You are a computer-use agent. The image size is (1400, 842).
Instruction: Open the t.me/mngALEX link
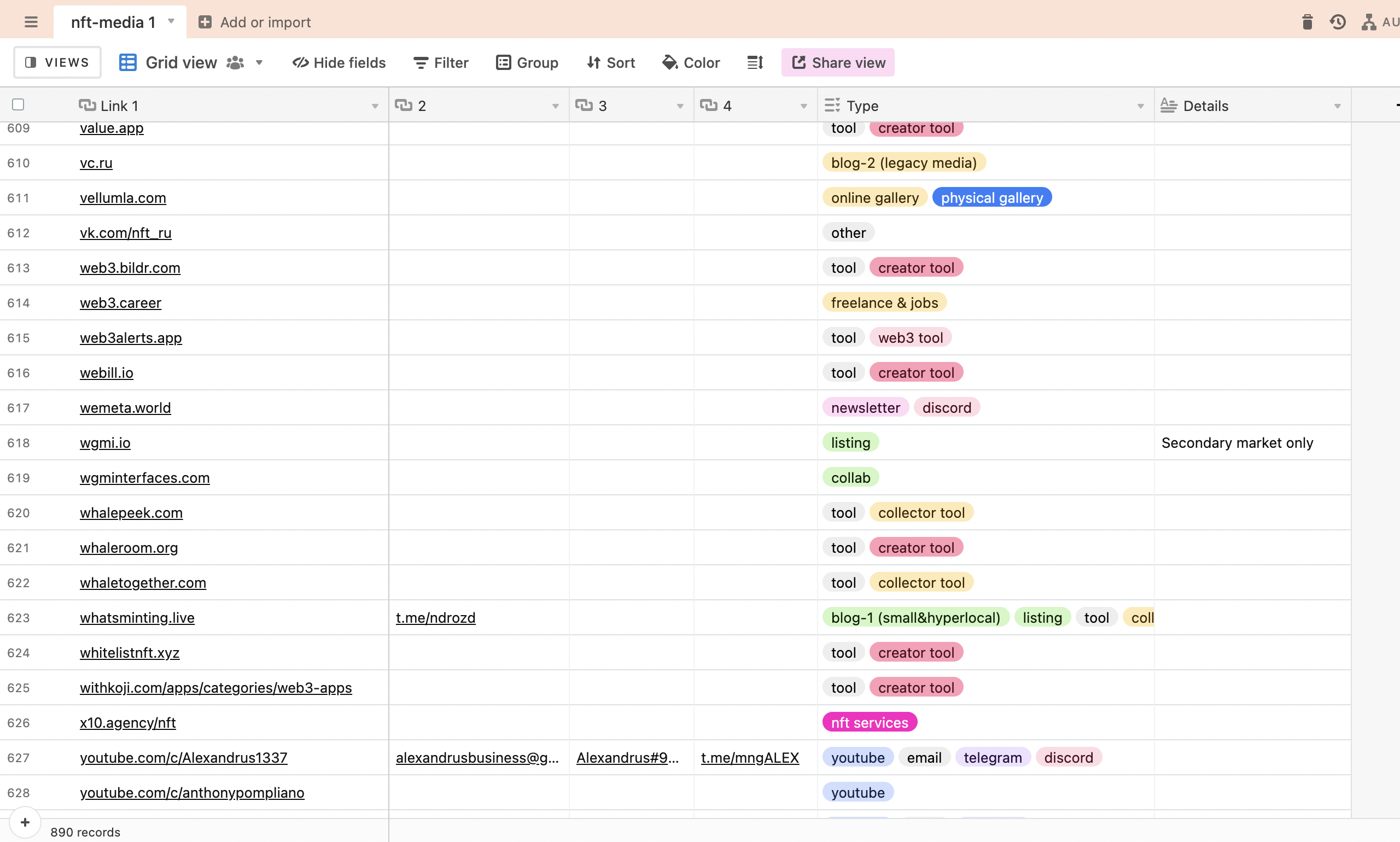coord(750,757)
